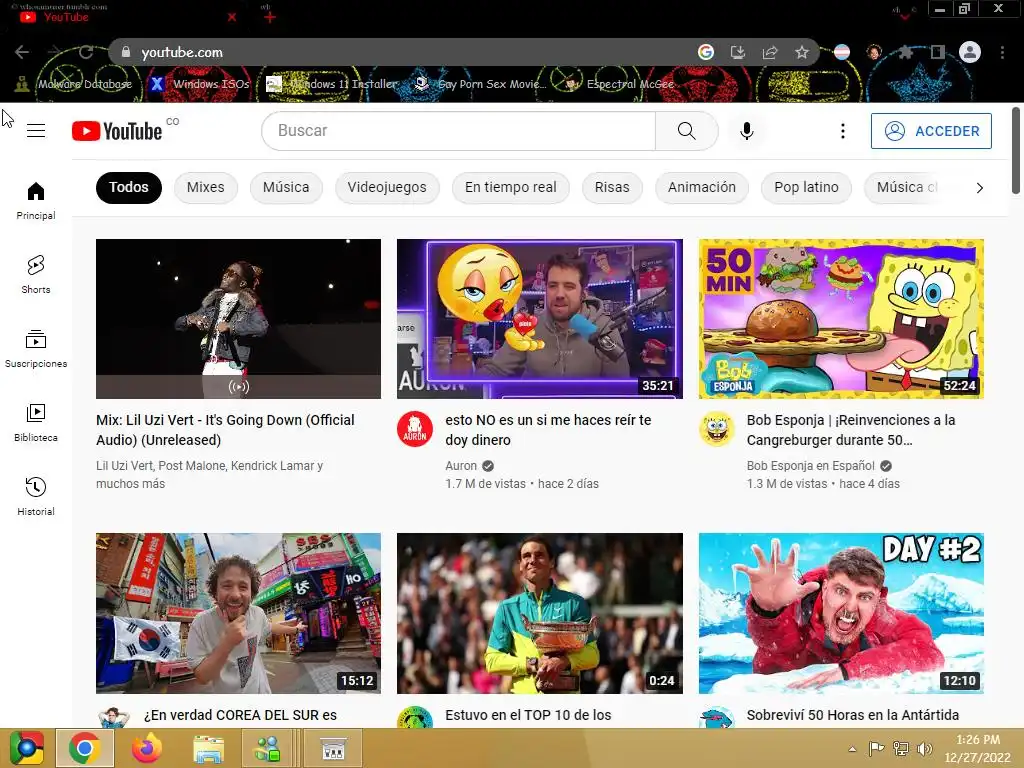Close the YouTube tab
The height and width of the screenshot is (768, 1024).
click(x=232, y=17)
